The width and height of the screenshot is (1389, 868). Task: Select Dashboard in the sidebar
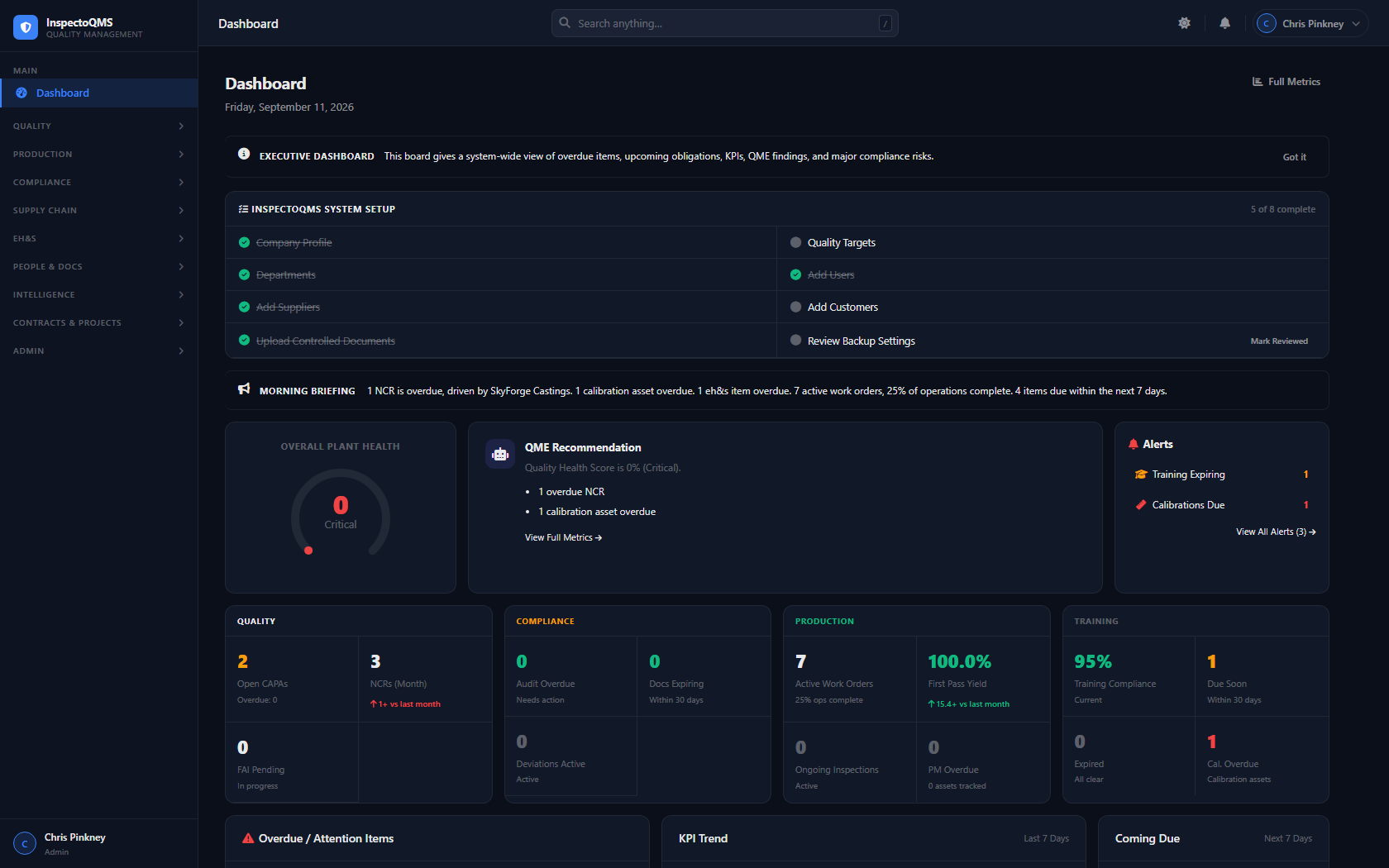(x=98, y=93)
